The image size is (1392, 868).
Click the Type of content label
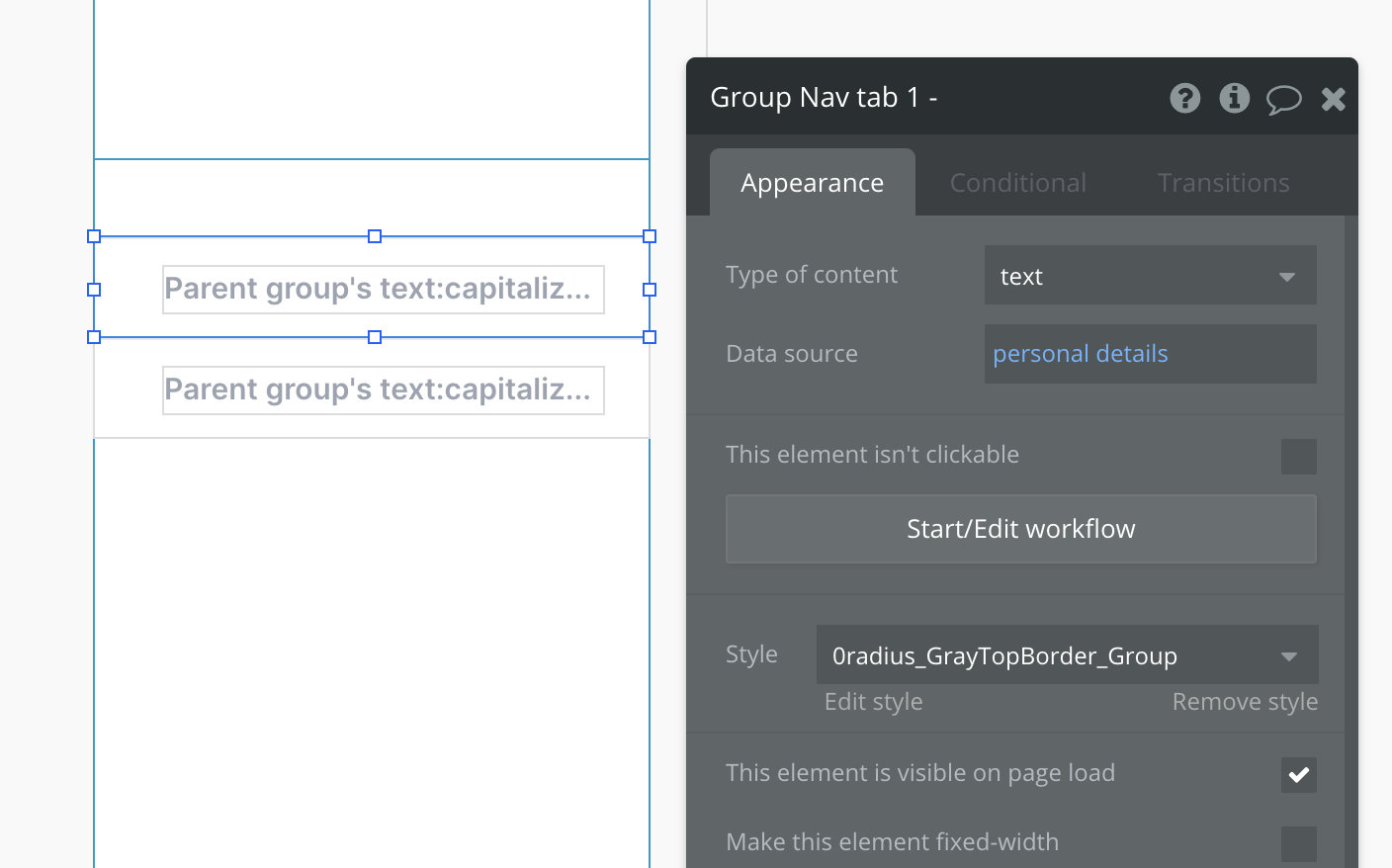pyautogui.click(x=812, y=275)
